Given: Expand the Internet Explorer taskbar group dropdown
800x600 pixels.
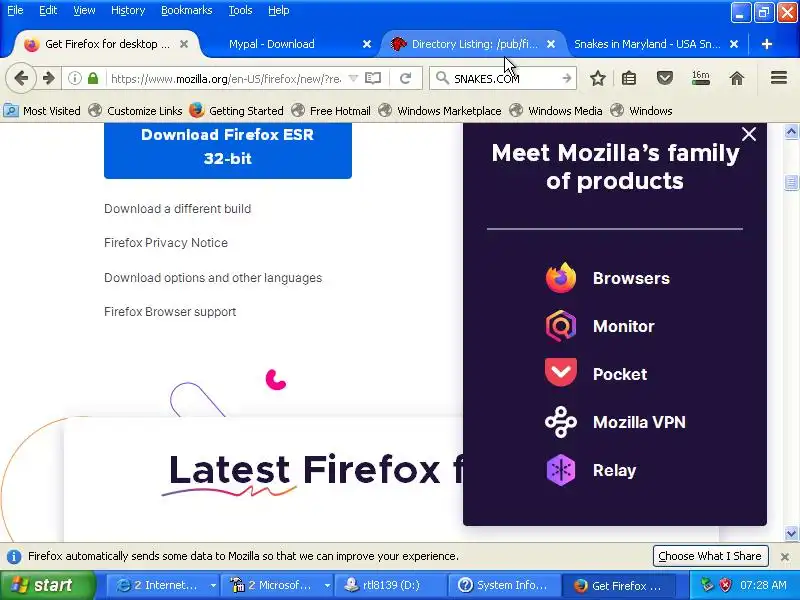Looking at the screenshot, I should click(213, 586).
